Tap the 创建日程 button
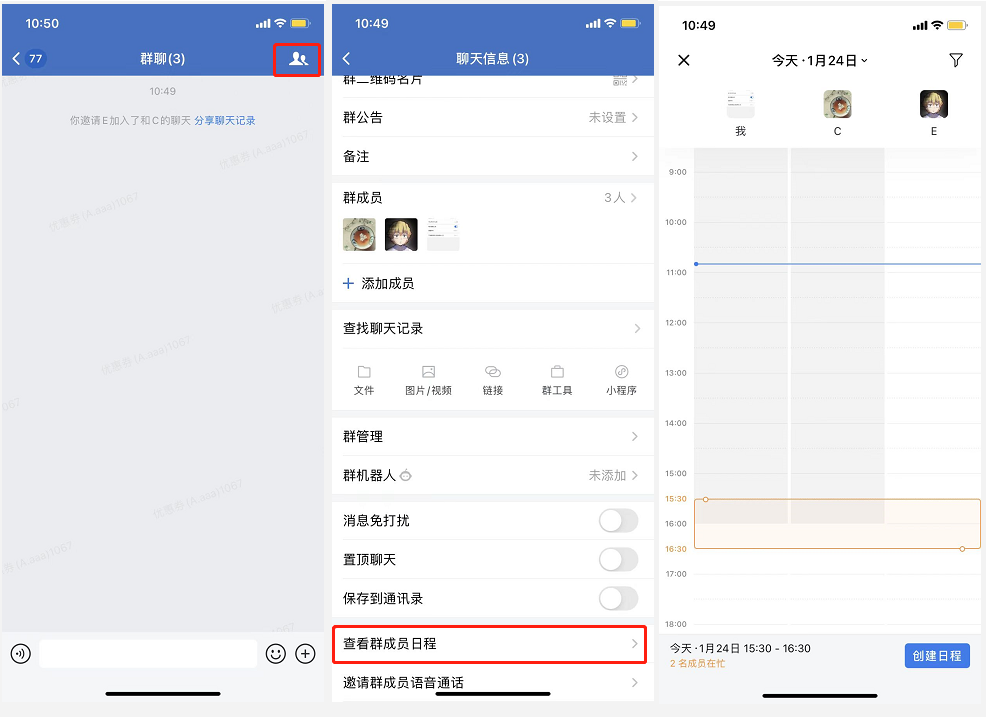This screenshot has width=986, height=717. pos(936,656)
